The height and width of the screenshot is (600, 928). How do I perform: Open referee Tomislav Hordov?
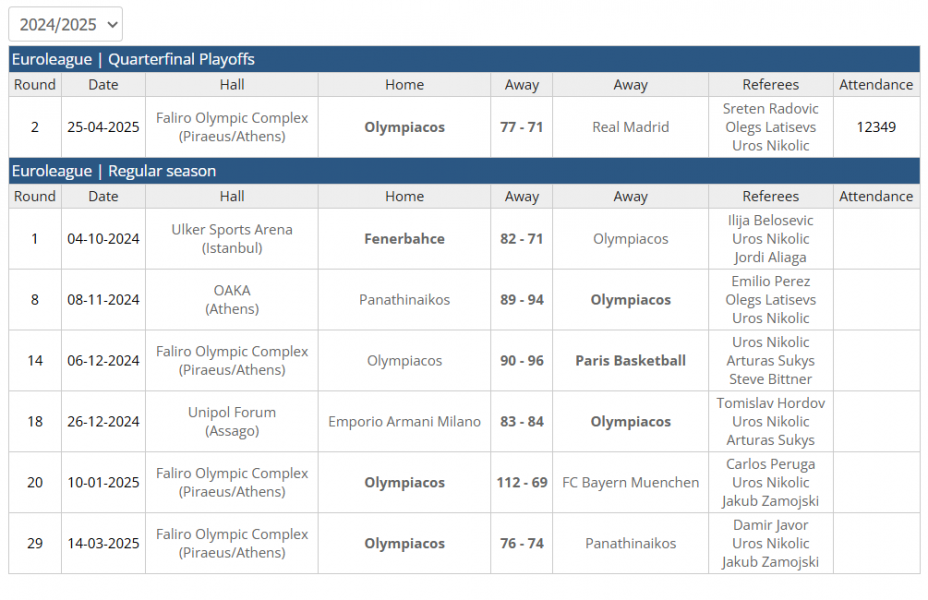click(770, 403)
